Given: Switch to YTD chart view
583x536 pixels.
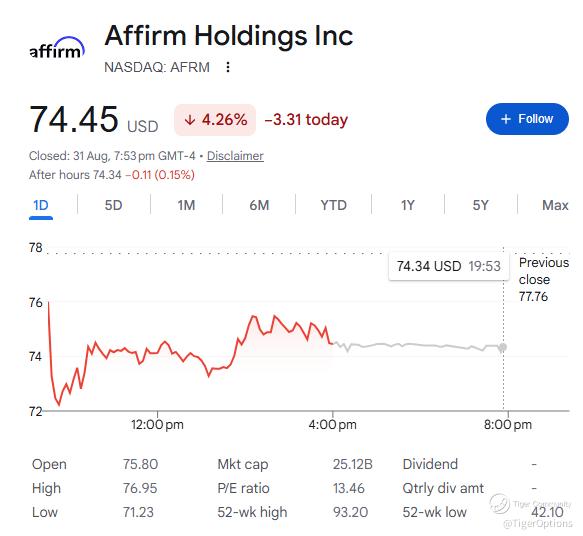Looking at the screenshot, I should pyautogui.click(x=334, y=205).
